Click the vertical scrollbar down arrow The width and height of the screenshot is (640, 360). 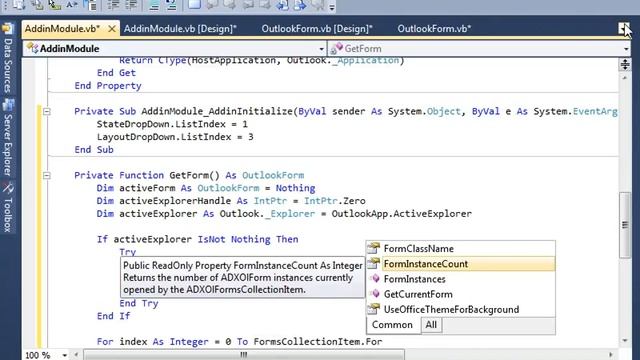click(625, 340)
